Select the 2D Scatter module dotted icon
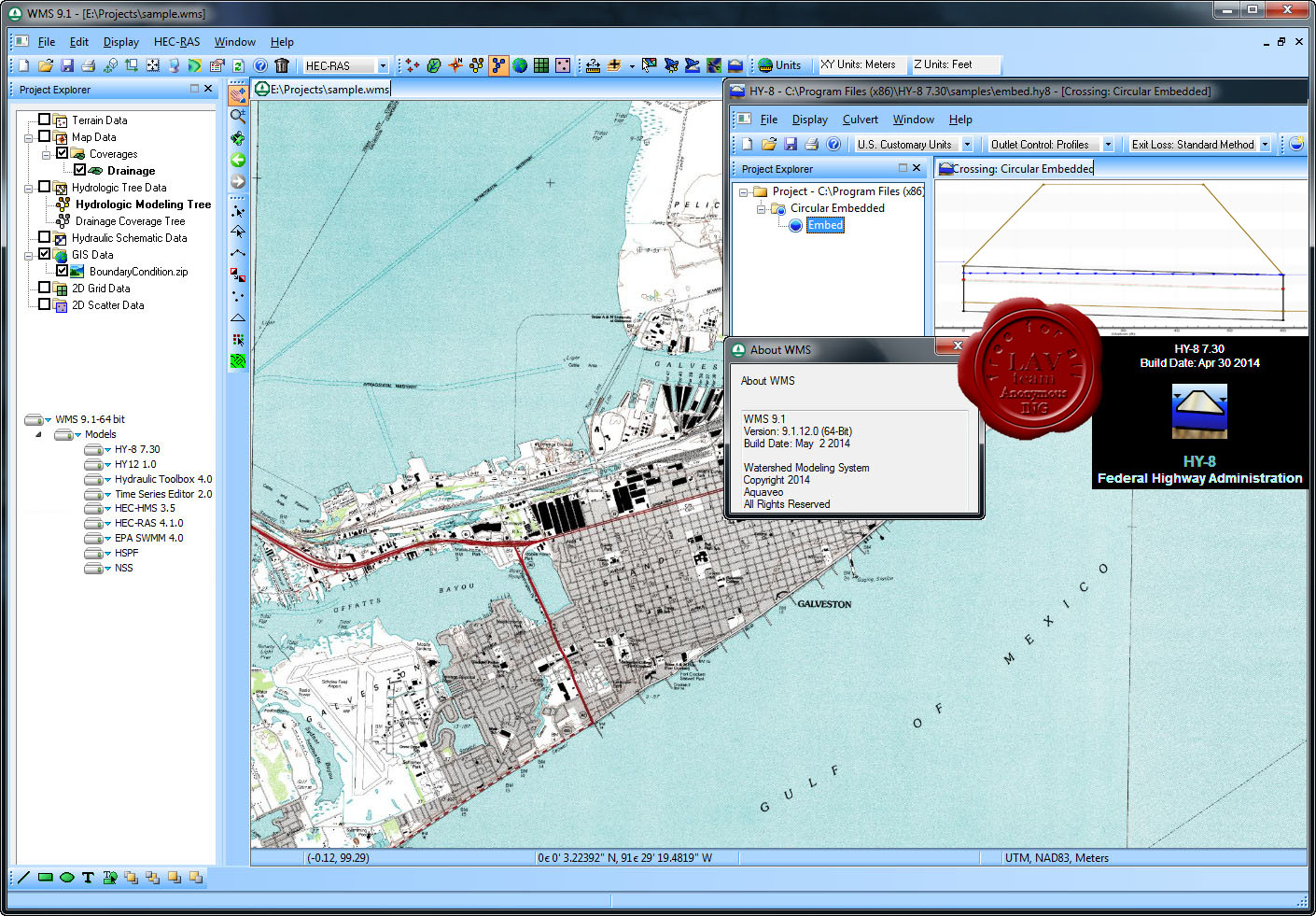This screenshot has height=916, width=1316. pos(563,65)
